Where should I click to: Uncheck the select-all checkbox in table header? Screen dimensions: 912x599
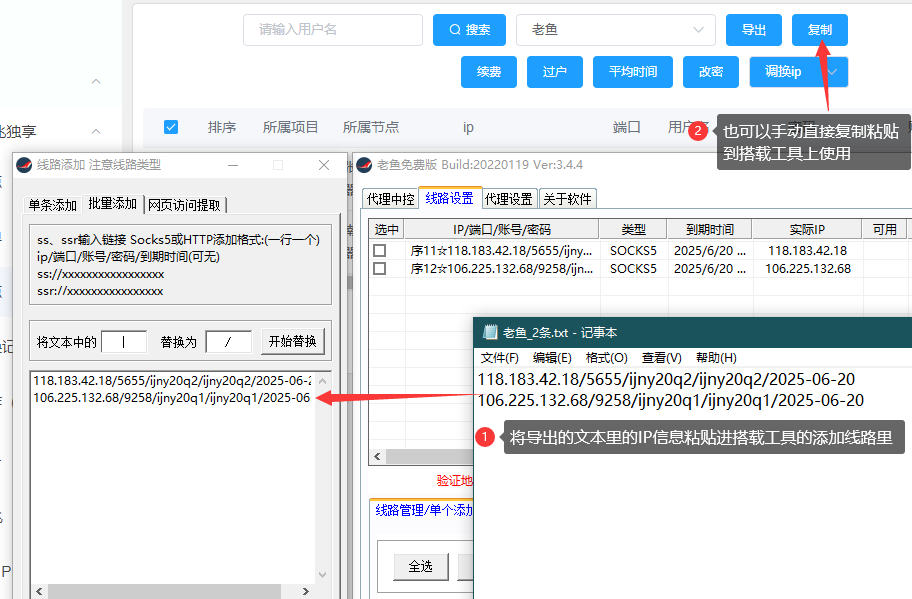coord(171,127)
